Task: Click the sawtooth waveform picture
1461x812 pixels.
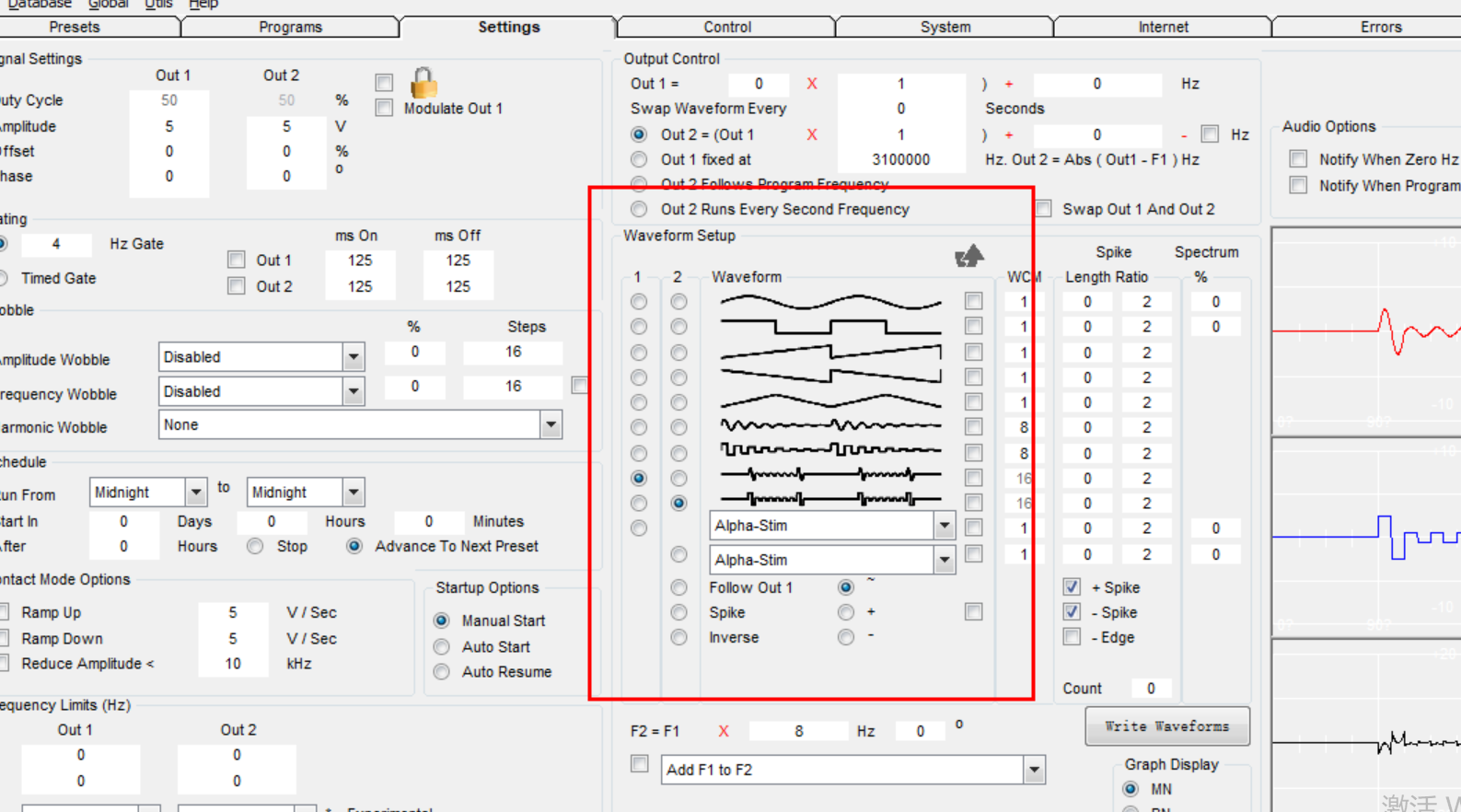Action: [830, 353]
